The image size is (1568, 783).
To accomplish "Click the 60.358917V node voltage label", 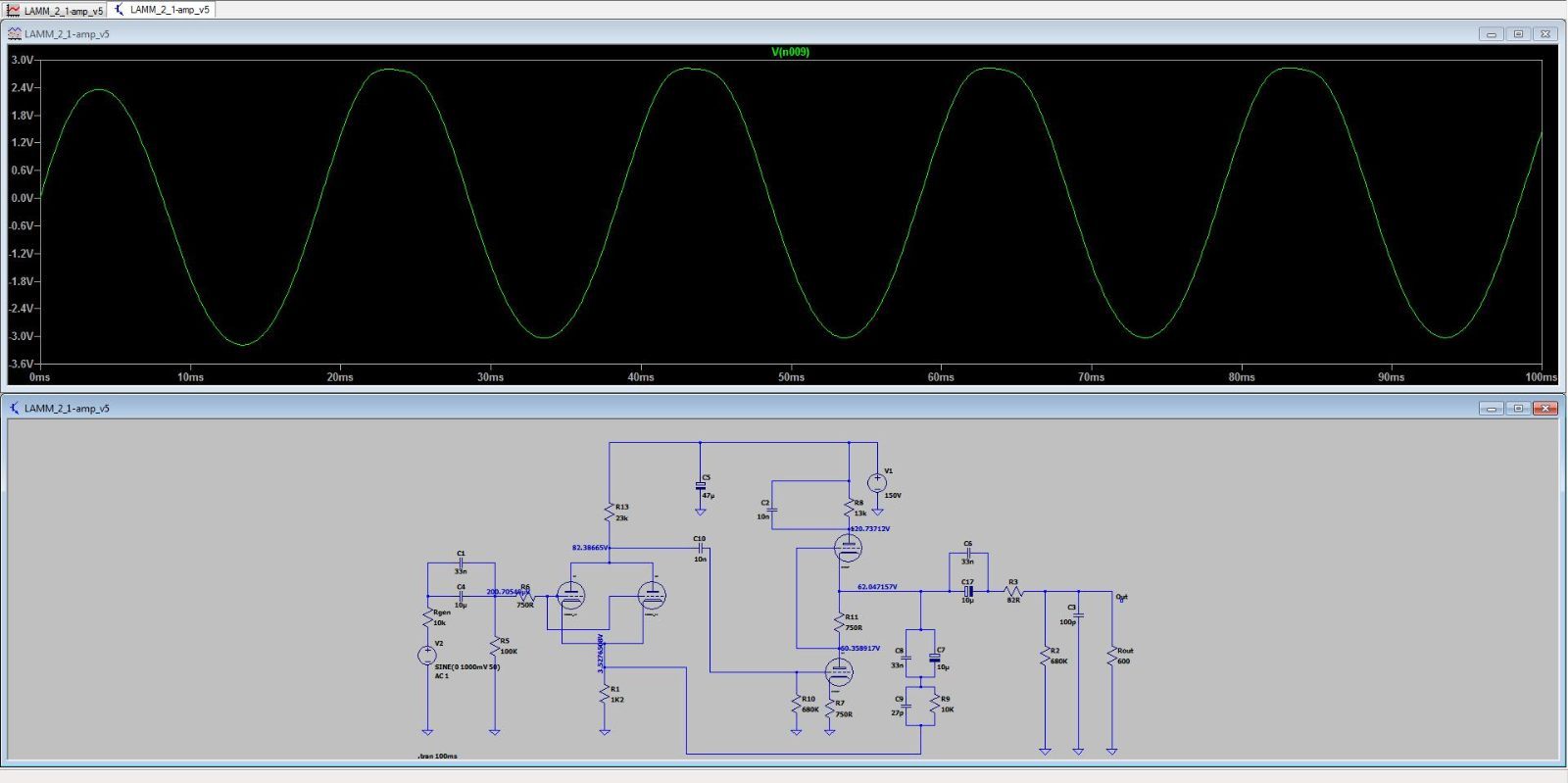I will click(860, 648).
